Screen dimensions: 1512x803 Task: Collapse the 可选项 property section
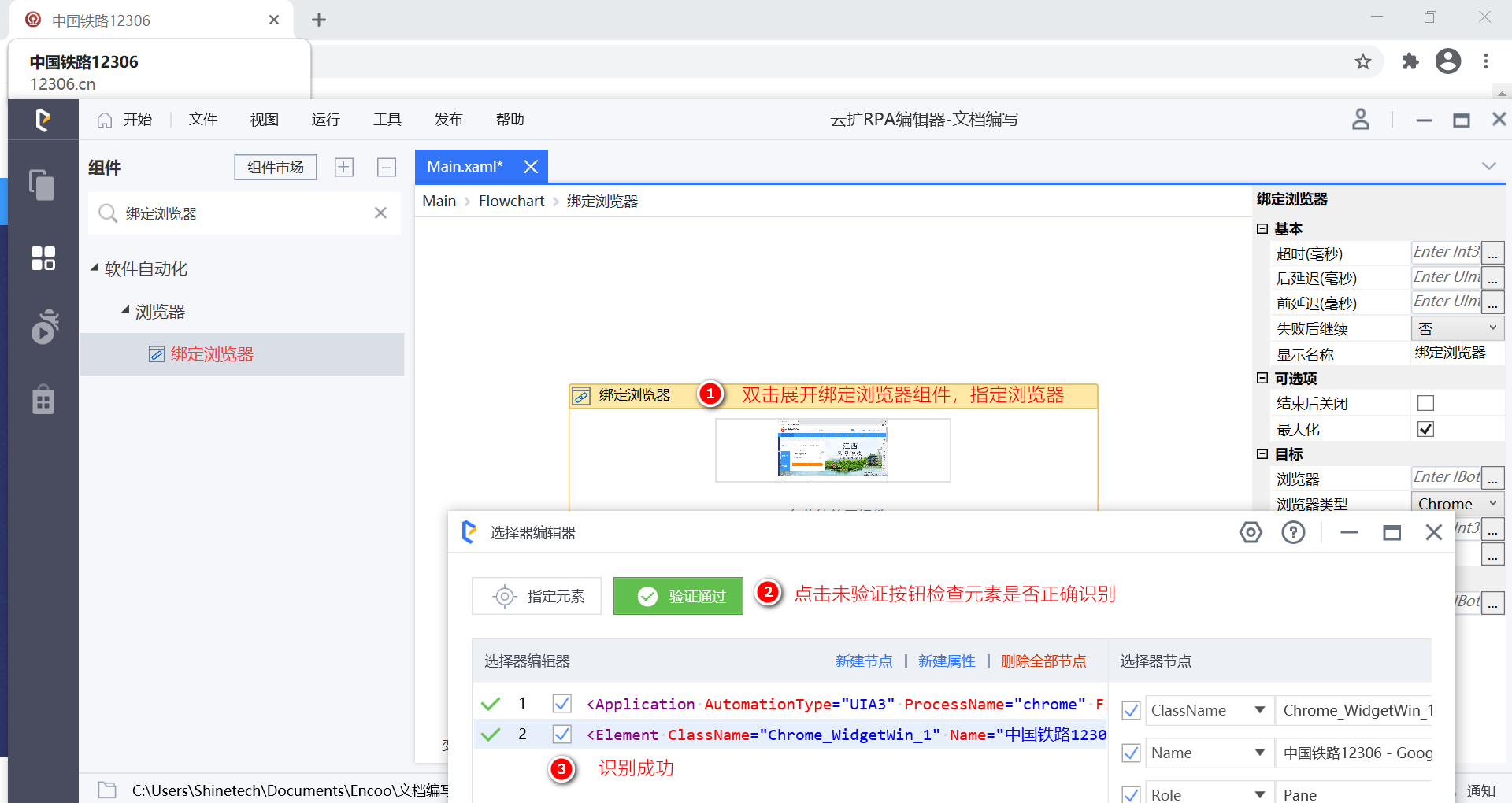1262,378
